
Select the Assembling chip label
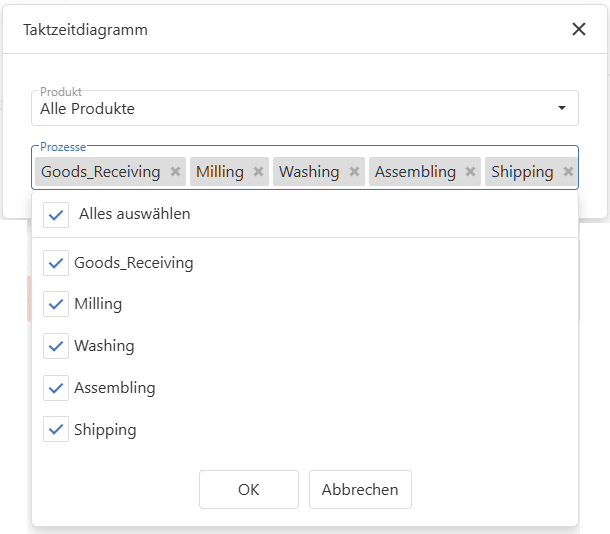click(x=415, y=172)
